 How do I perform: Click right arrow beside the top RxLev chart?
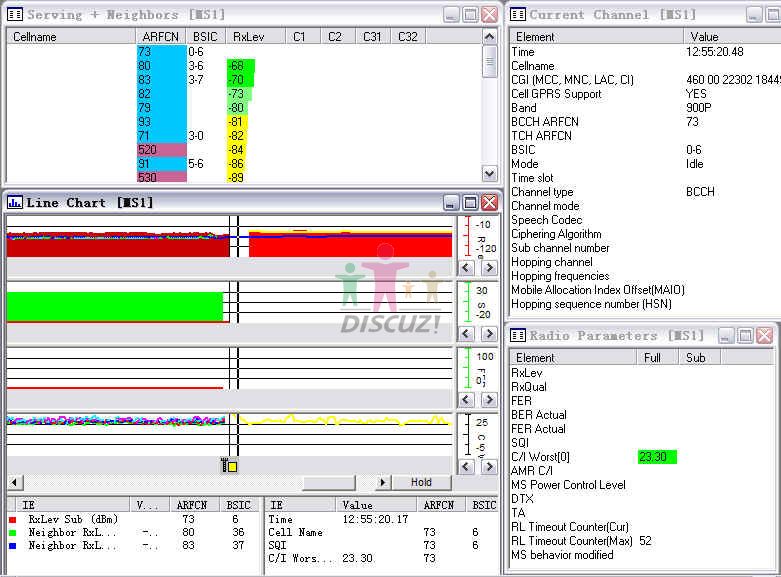tap(486, 268)
